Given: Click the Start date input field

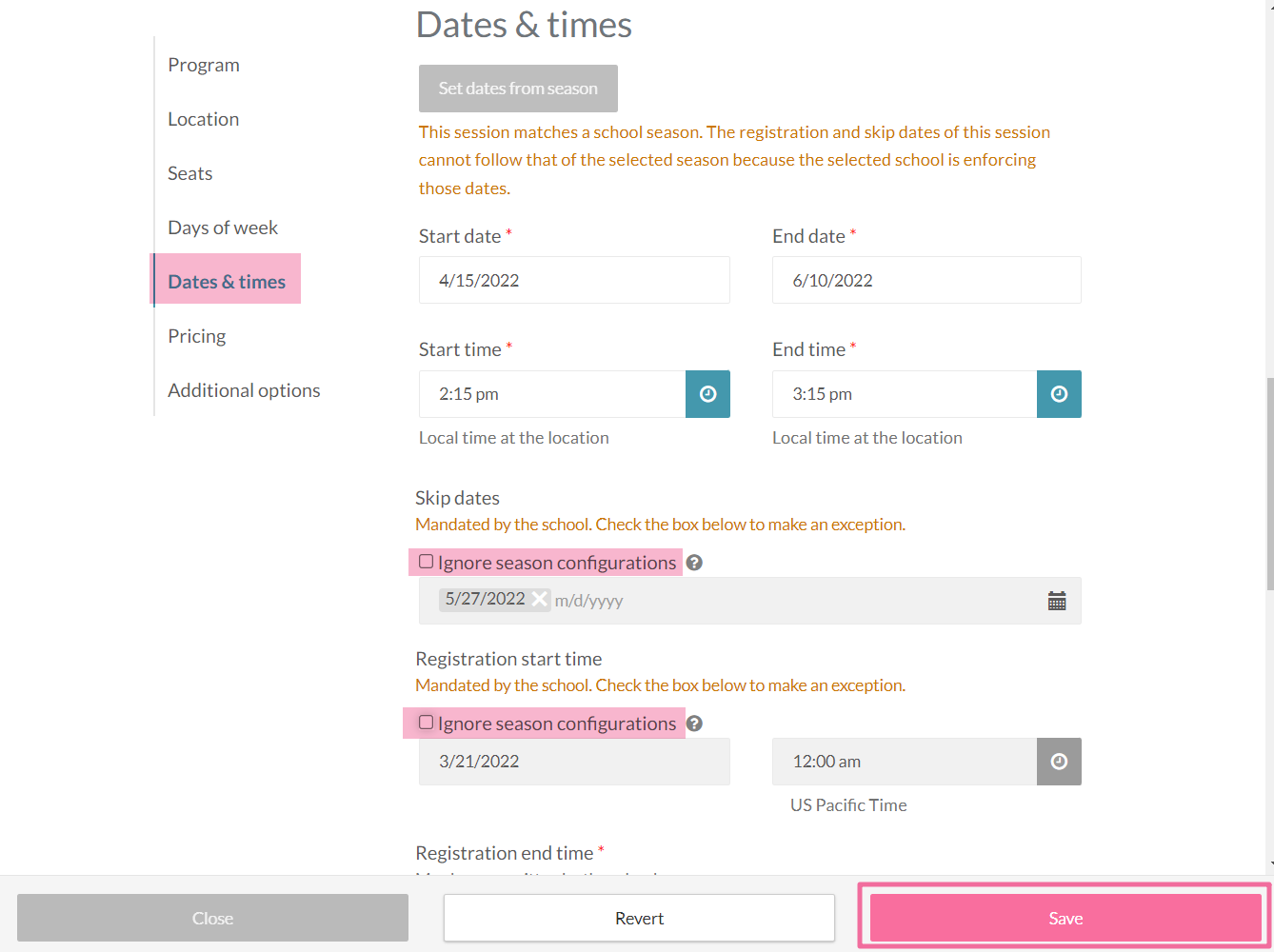Looking at the screenshot, I should pyautogui.click(x=574, y=280).
